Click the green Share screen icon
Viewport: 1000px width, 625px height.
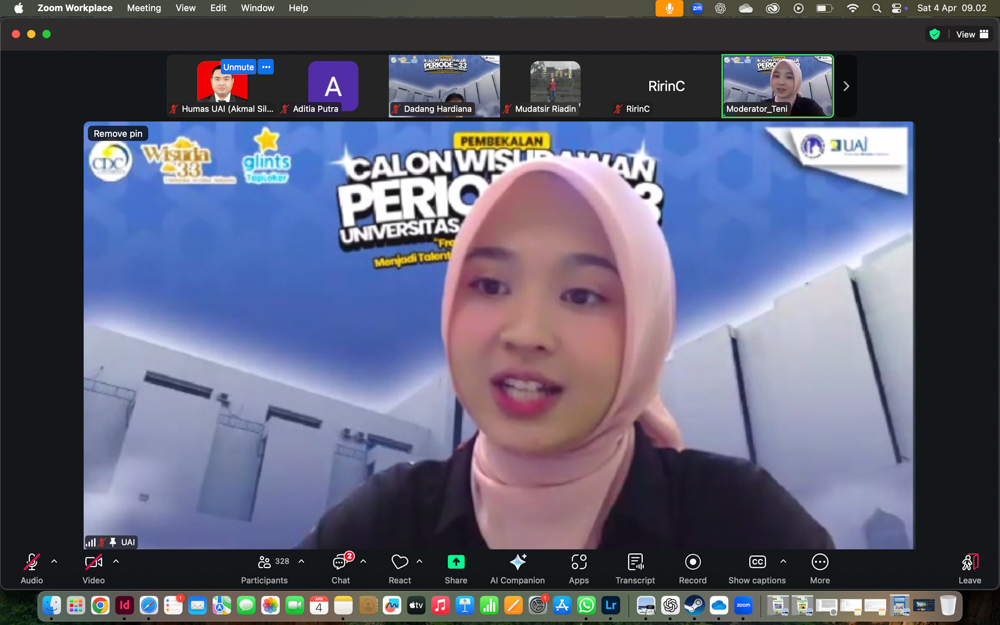coord(456,567)
